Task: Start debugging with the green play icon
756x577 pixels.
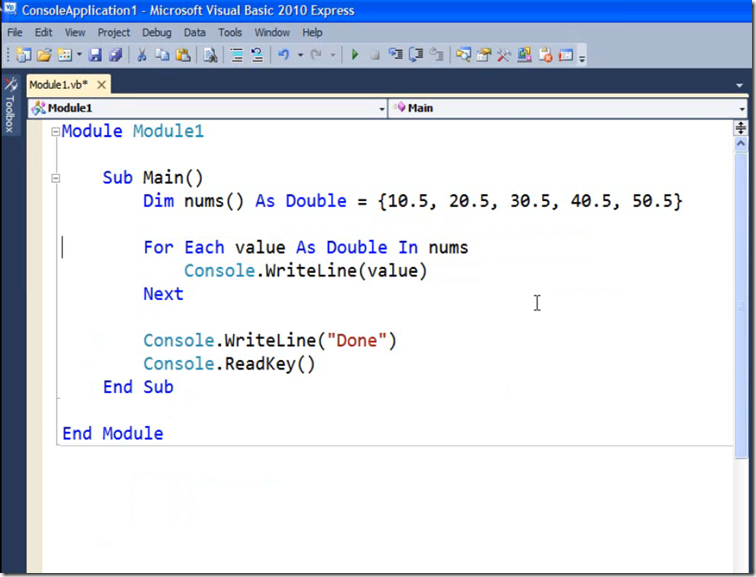Action: [355, 55]
